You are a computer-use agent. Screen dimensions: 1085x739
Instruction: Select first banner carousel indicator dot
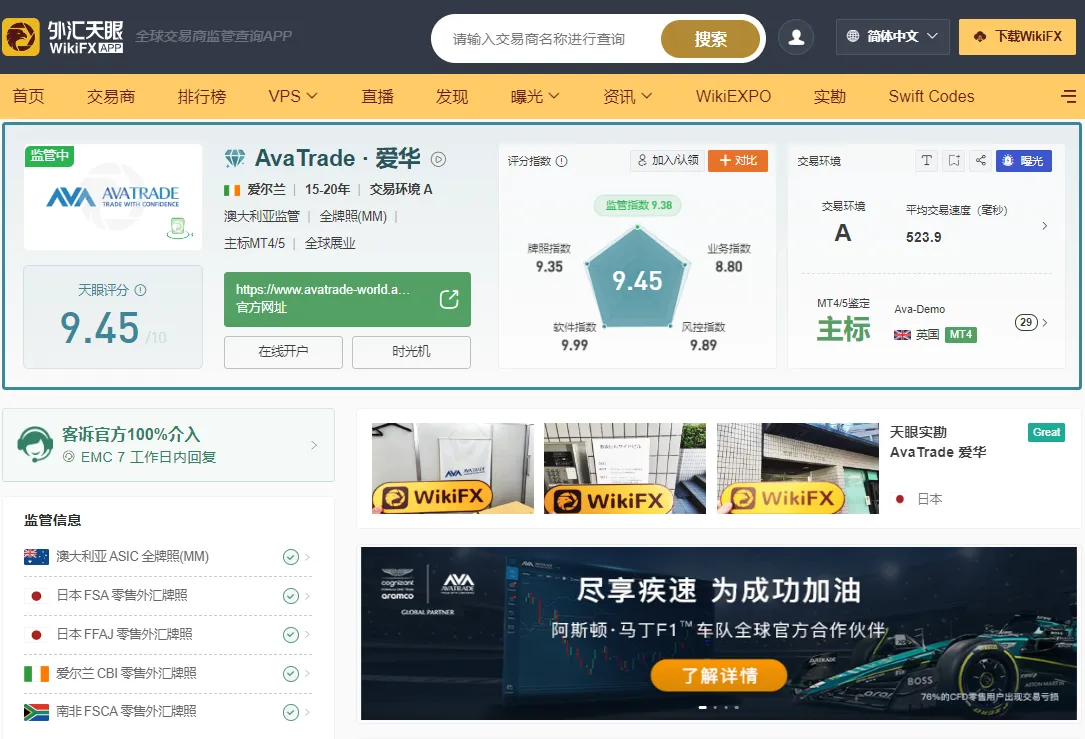pos(702,707)
